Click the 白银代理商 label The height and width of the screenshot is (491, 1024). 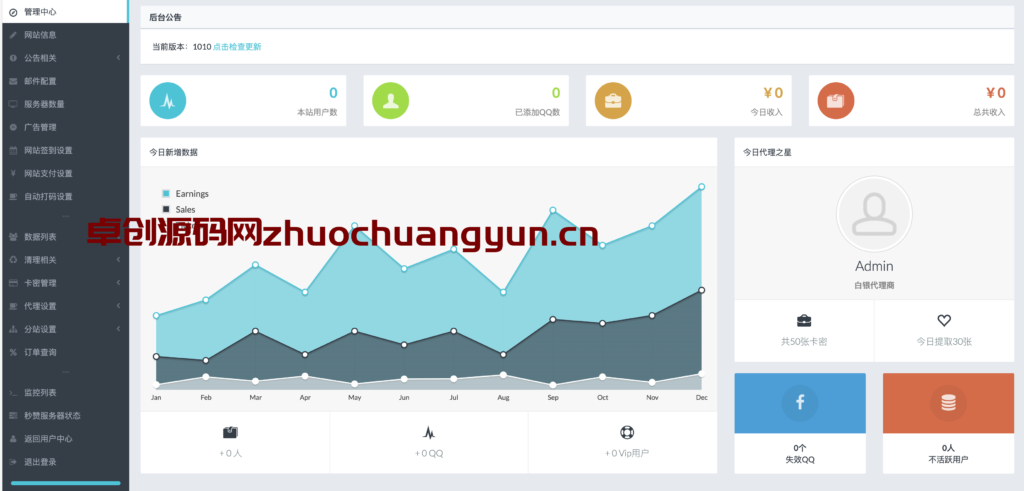point(874,285)
